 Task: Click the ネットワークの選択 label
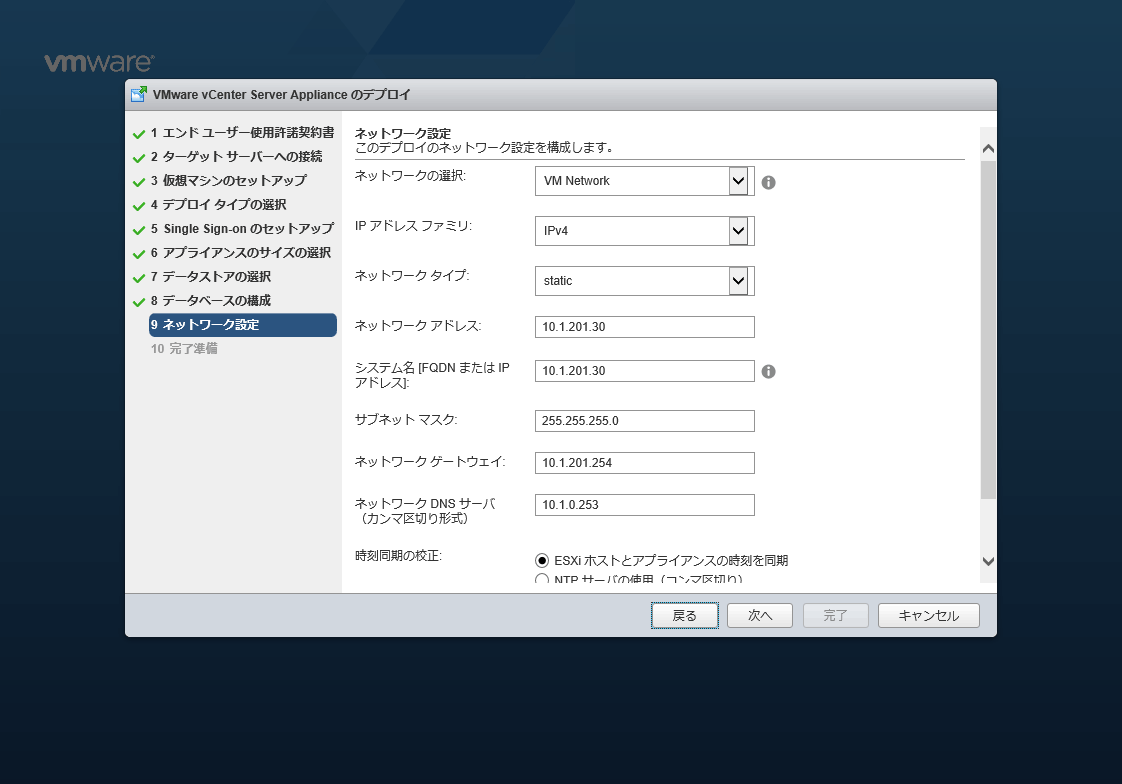[411, 176]
